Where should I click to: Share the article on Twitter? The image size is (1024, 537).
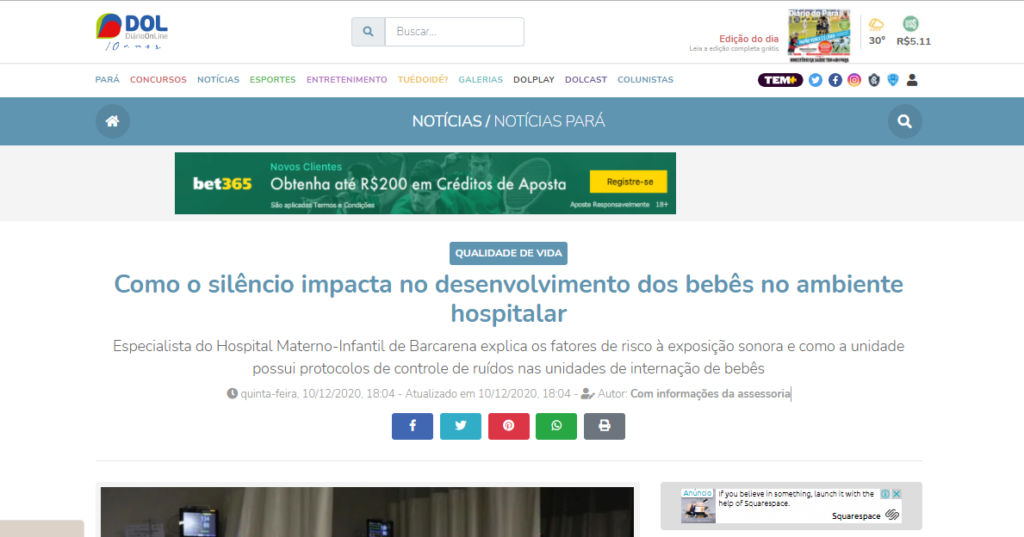[x=460, y=426]
